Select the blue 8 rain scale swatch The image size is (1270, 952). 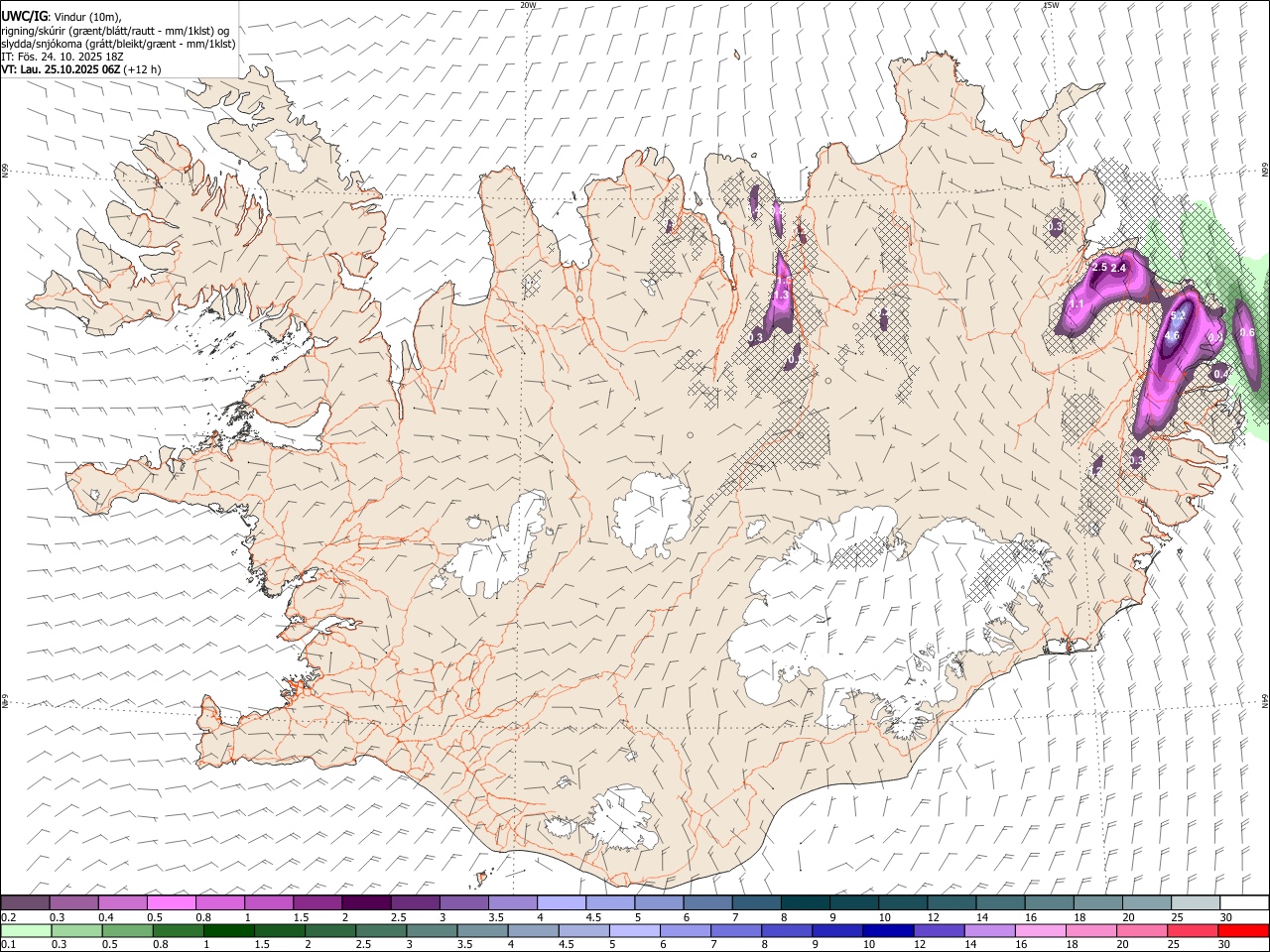coord(787,930)
